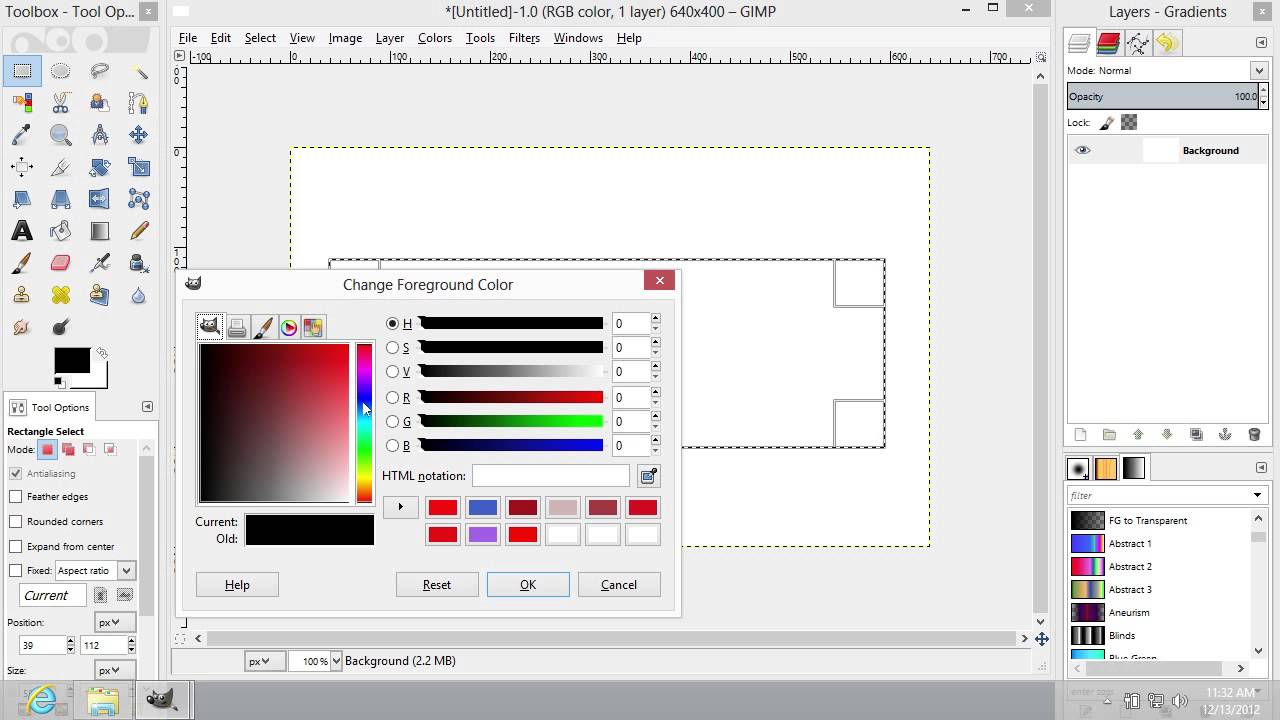This screenshot has height=720, width=1280.
Task: Adjust the layer Opacity slider
Action: click(1162, 97)
